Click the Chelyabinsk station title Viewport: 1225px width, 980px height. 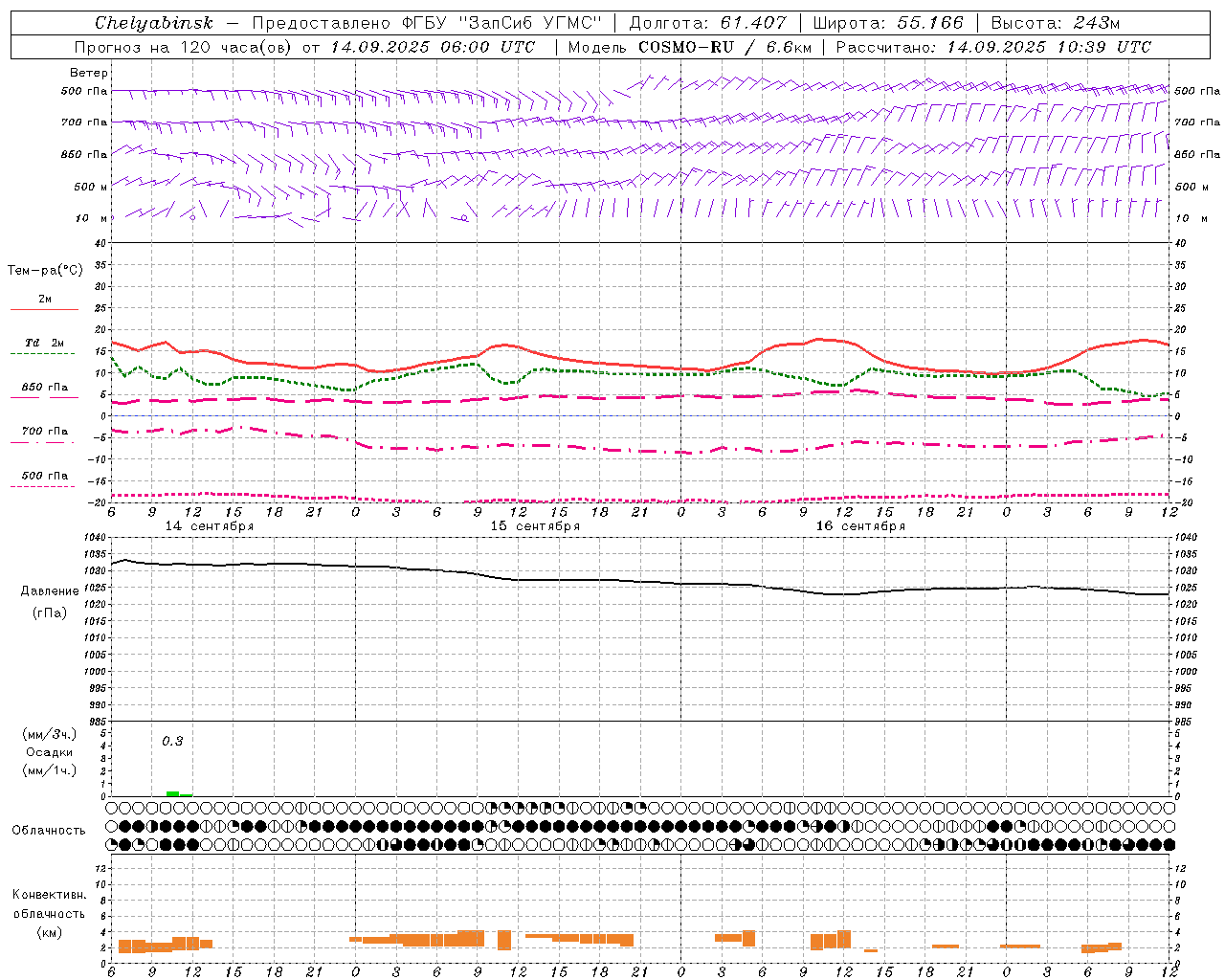pos(153,23)
